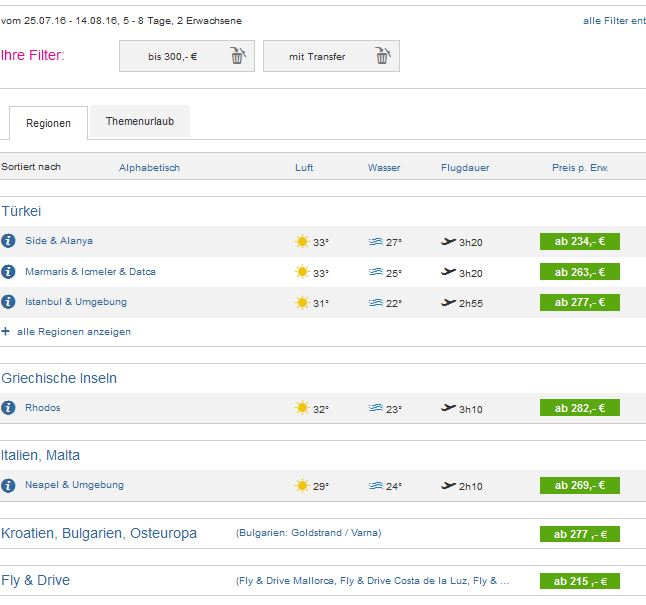Image resolution: width=646 pixels, height=605 pixels.
Task: Click the 'bis 300,- €' filter chip
Action: [x=187, y=56]
